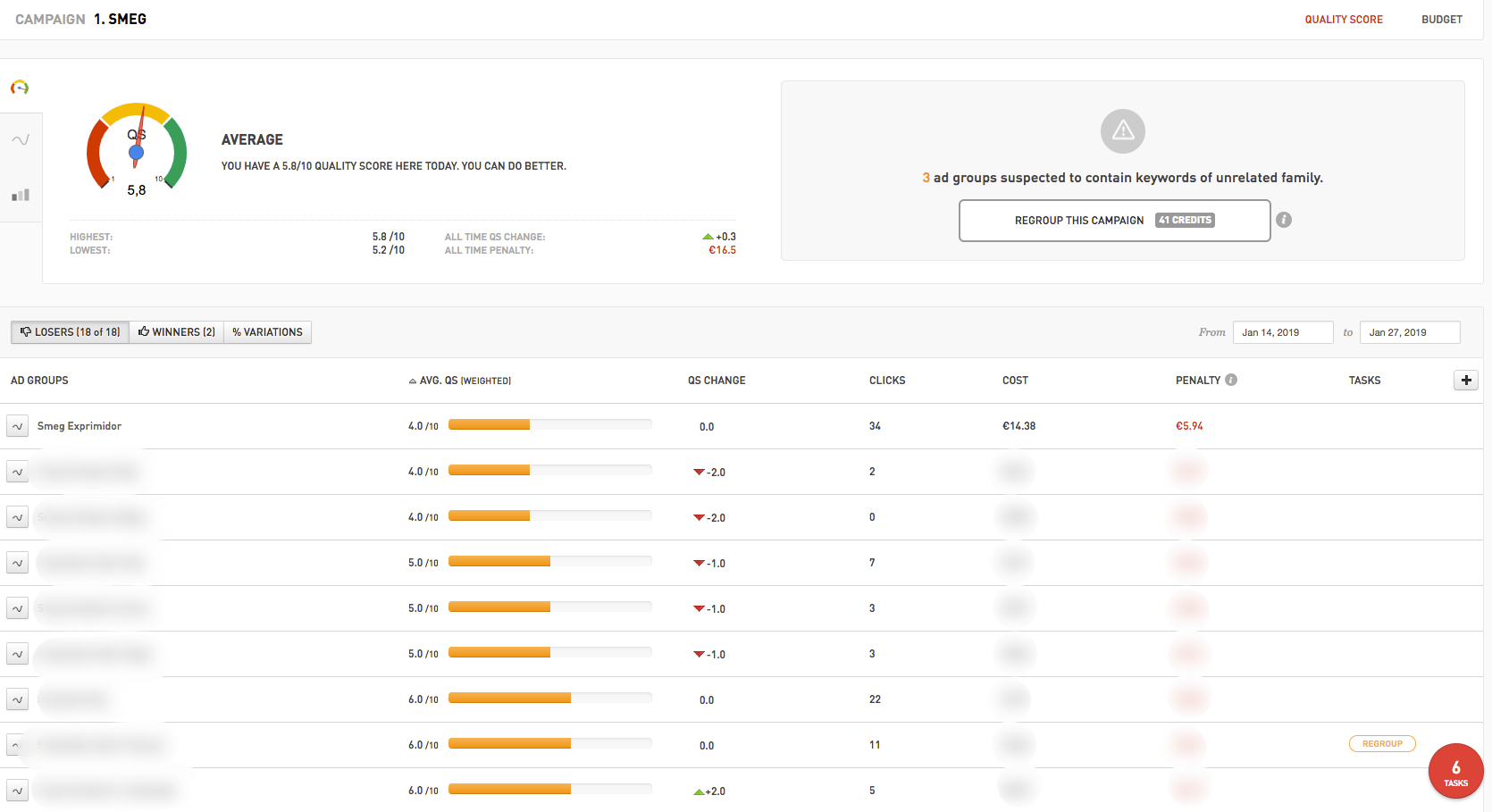Open trend icon for row with 5 clicks

(x=17, y=791)
